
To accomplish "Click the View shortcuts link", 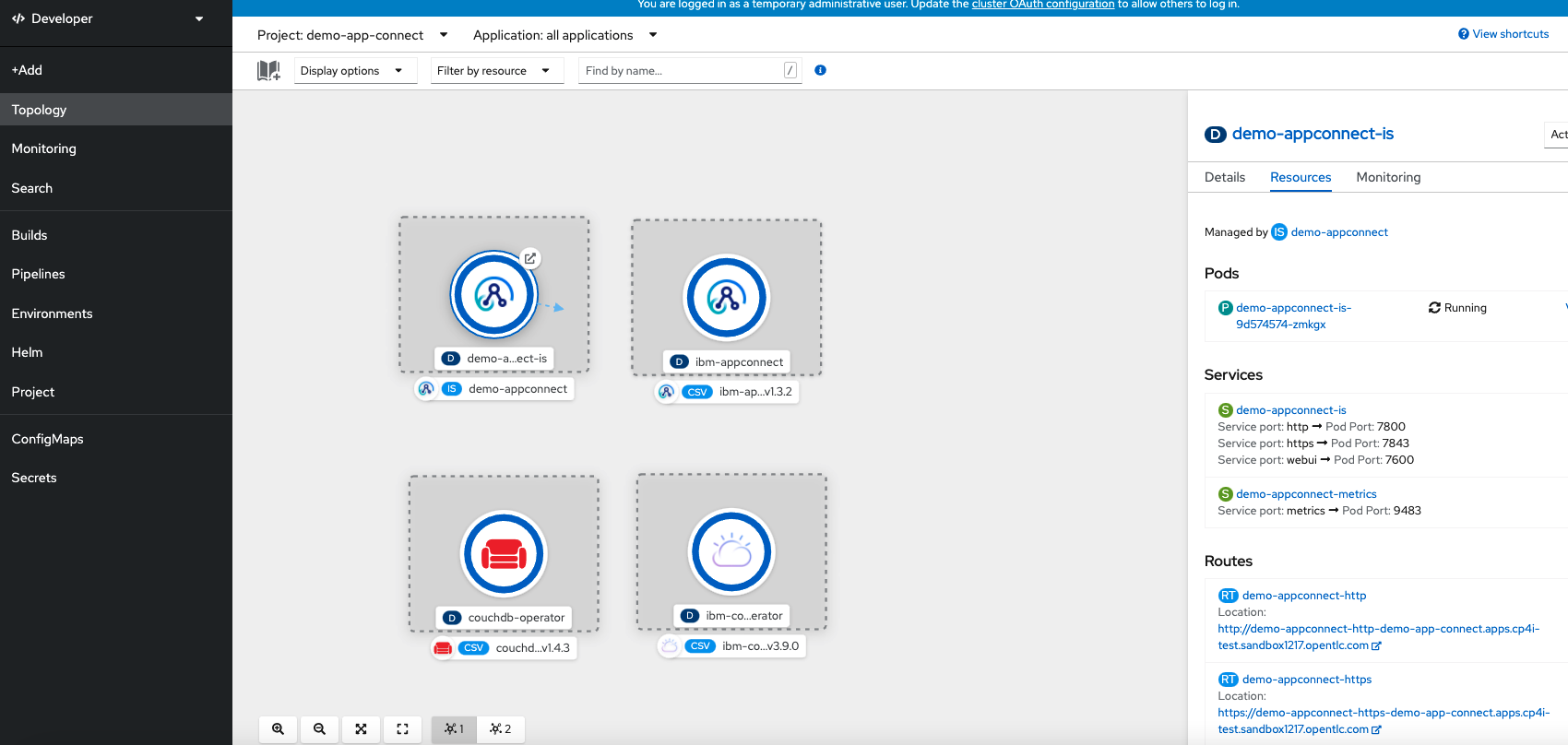I will 1503,34.
